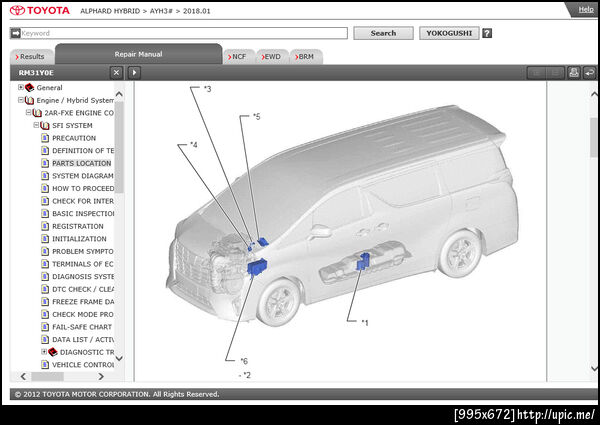Click the second greyed toolbar button
600x425 pixels.
click(x=555, y=73)
